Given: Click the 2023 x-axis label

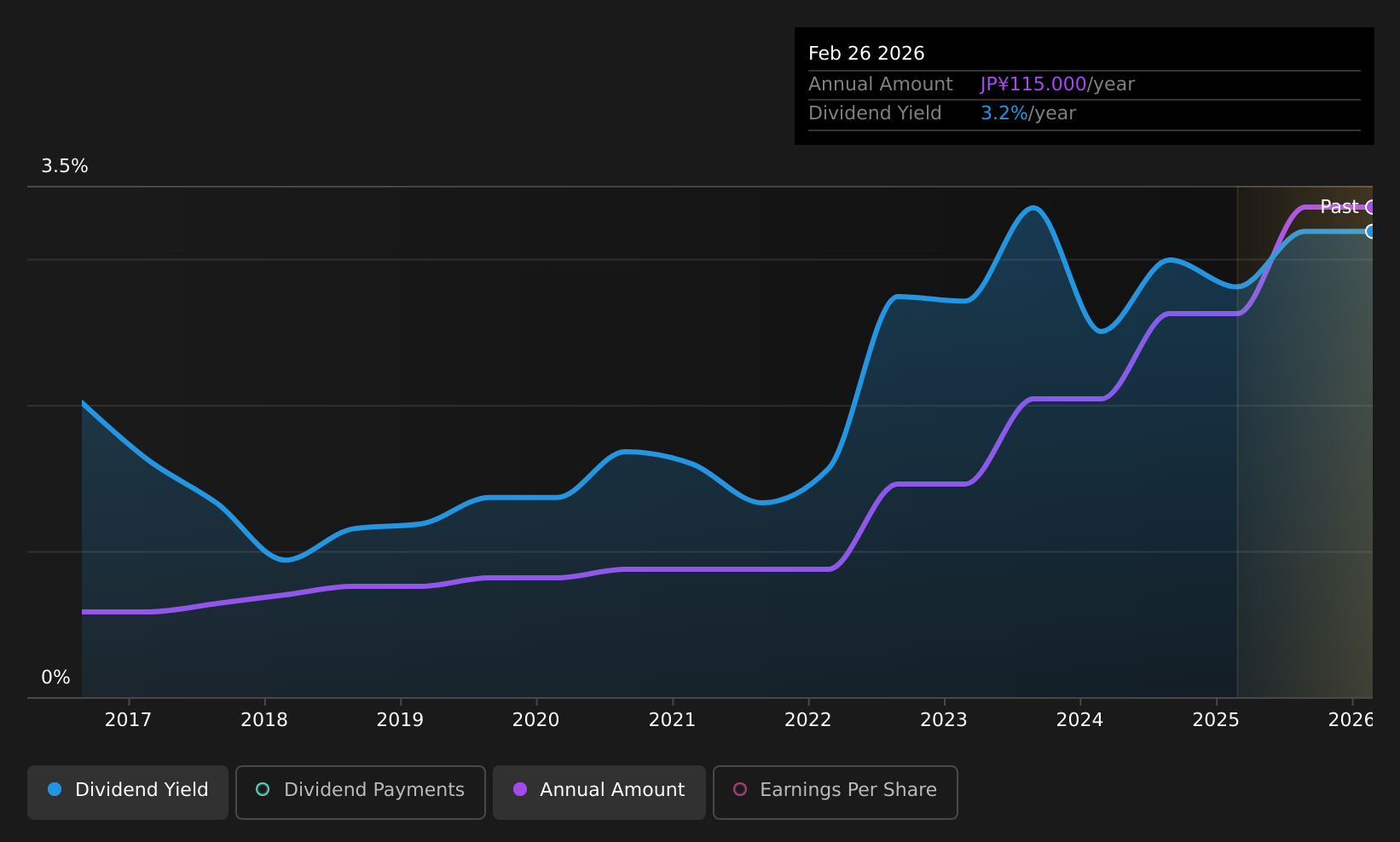Looking at the screenshot, I should pyautogui.click(x=944, y=720).
